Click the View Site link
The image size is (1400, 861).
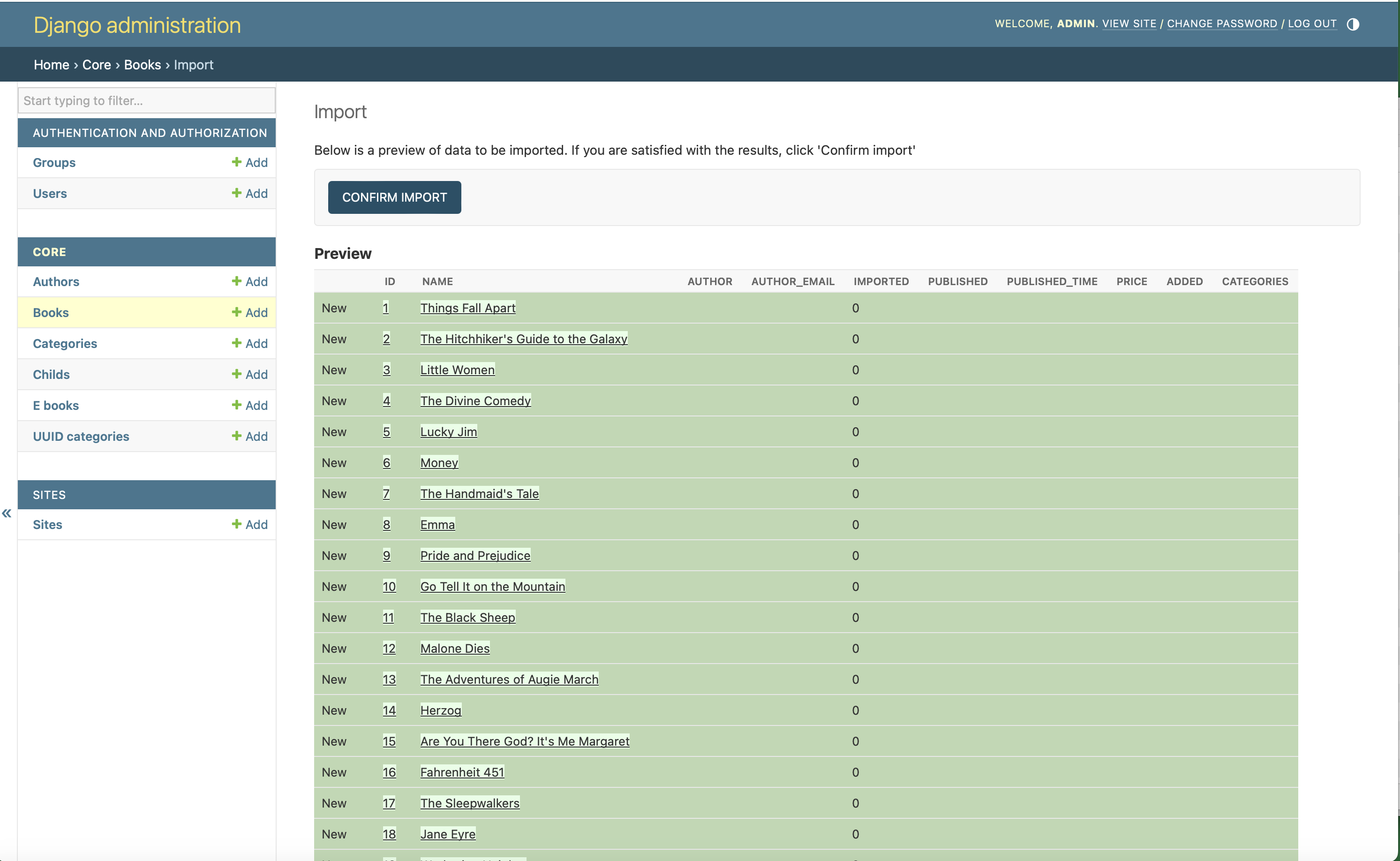click(1129, 23)
